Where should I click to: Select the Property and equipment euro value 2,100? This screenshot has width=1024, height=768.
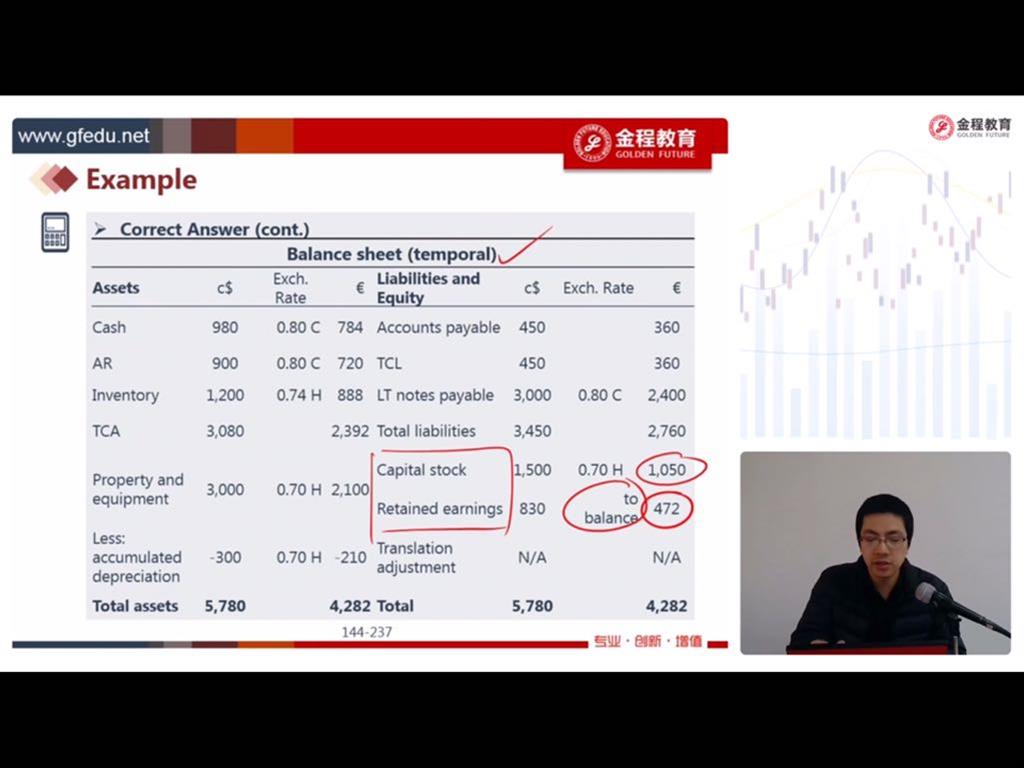350,489
